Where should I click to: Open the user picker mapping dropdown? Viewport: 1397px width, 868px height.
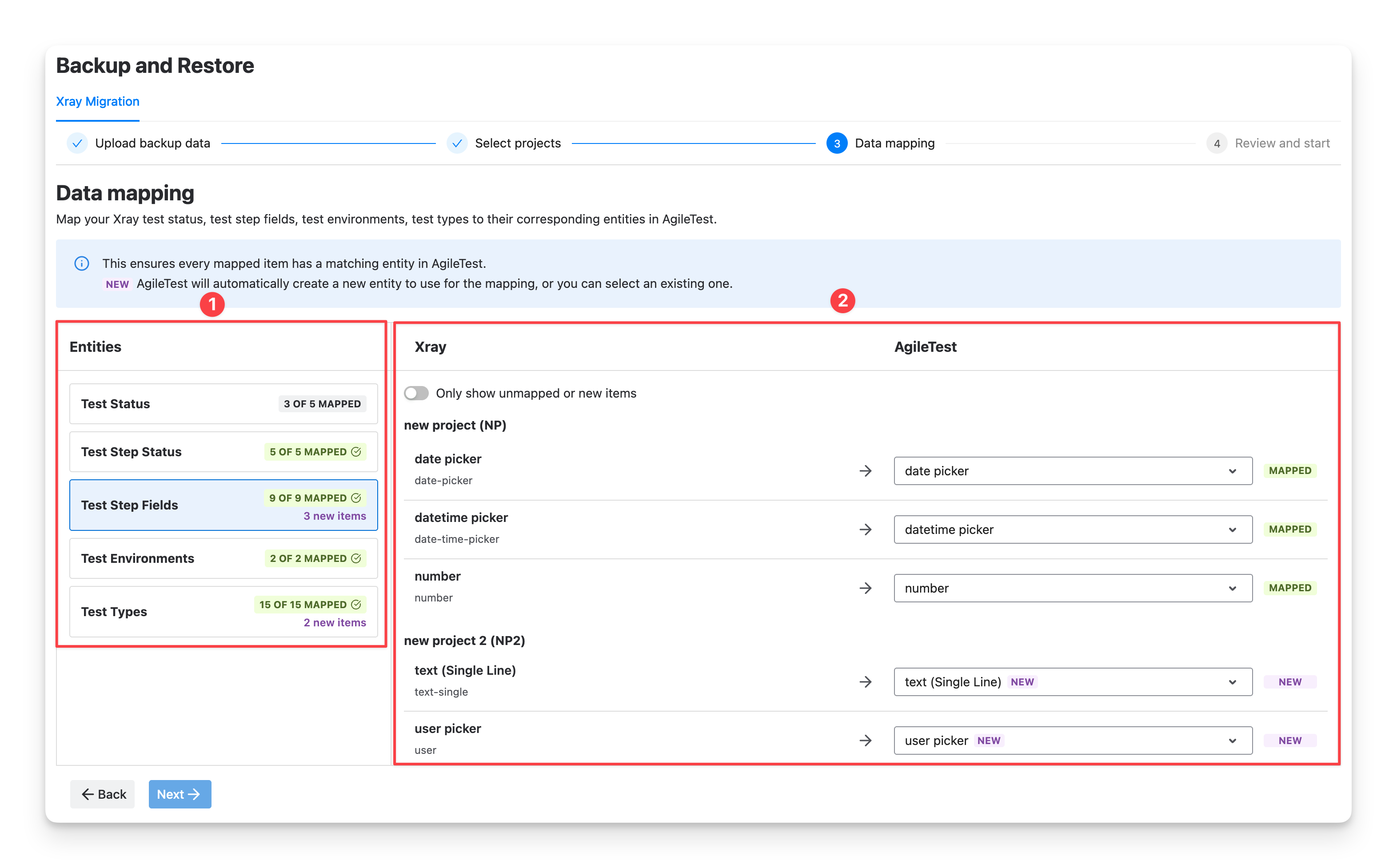[1073, 740]
